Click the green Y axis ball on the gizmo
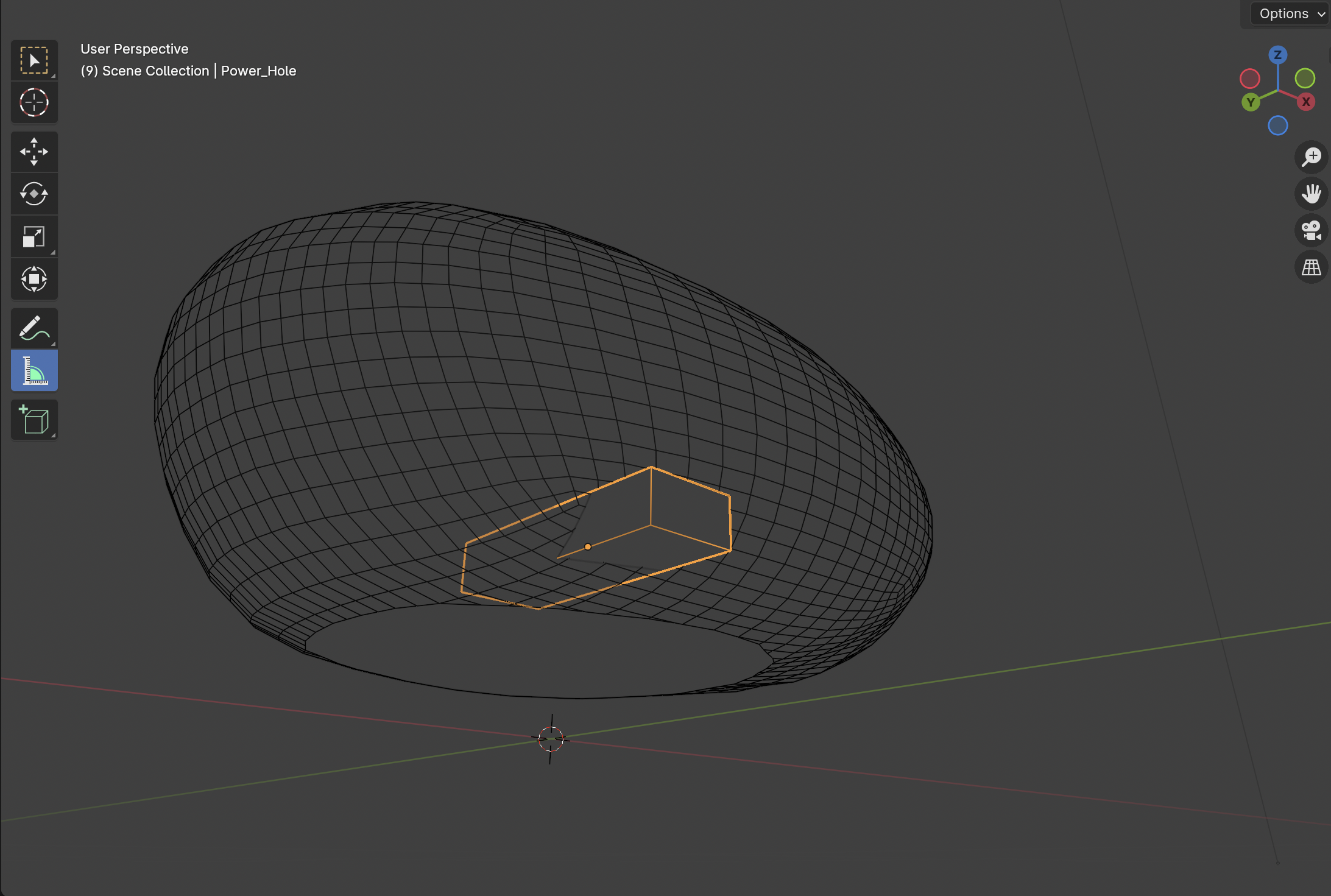This screenshot has height=896, width=1331. click(1249, 102)
